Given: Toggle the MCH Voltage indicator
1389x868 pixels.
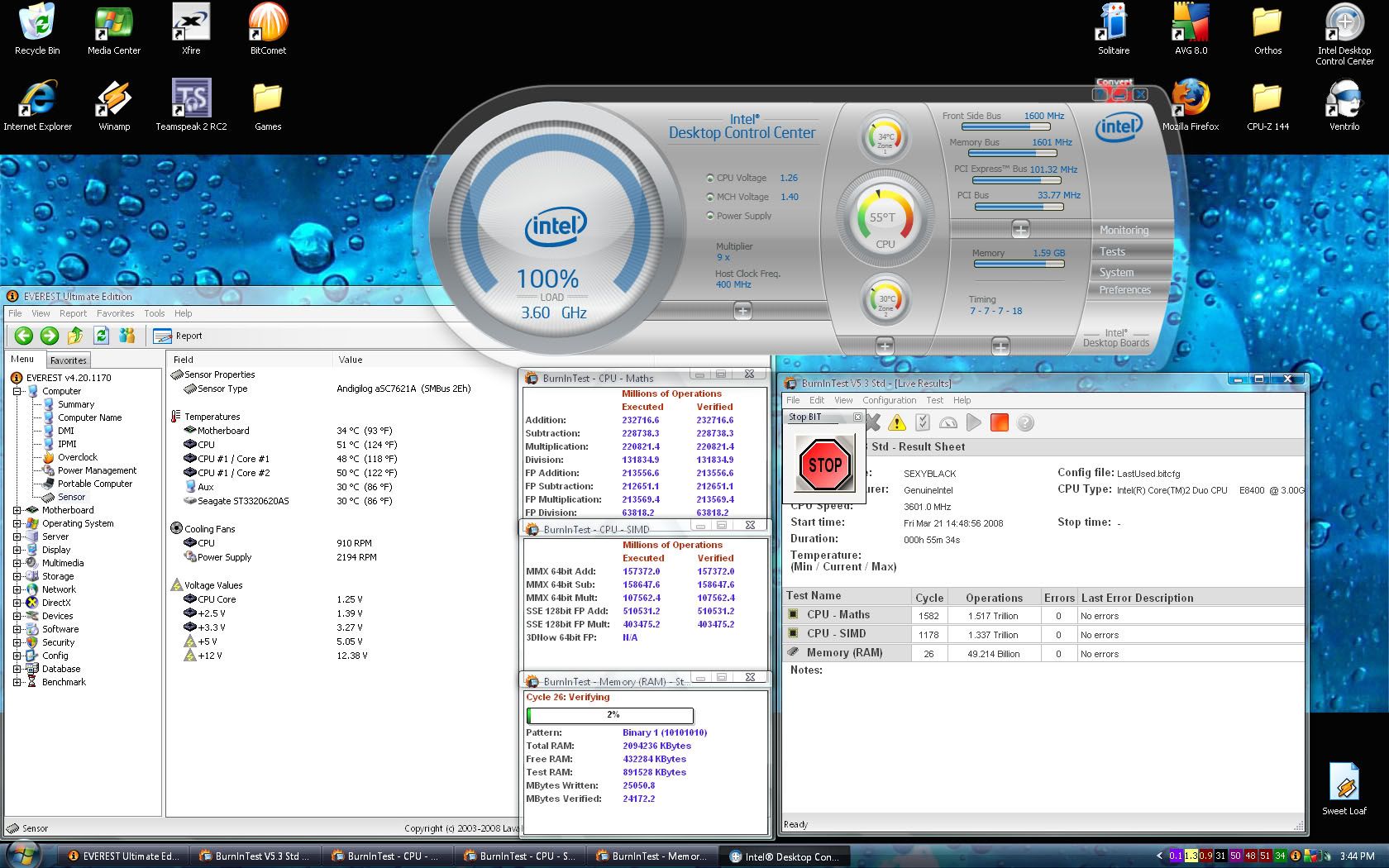Looking at the screenshot, I should tap(709, 197).
